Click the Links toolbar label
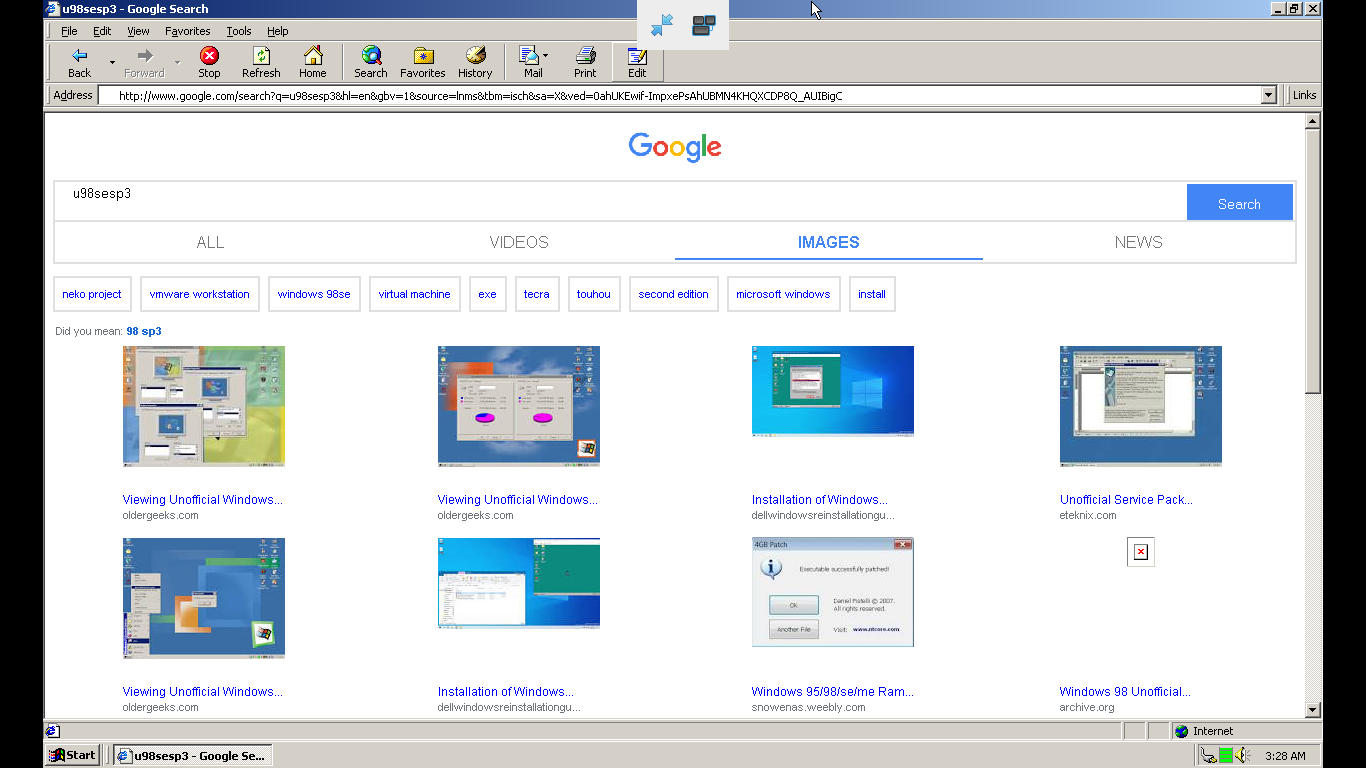 click(1304, 95)
